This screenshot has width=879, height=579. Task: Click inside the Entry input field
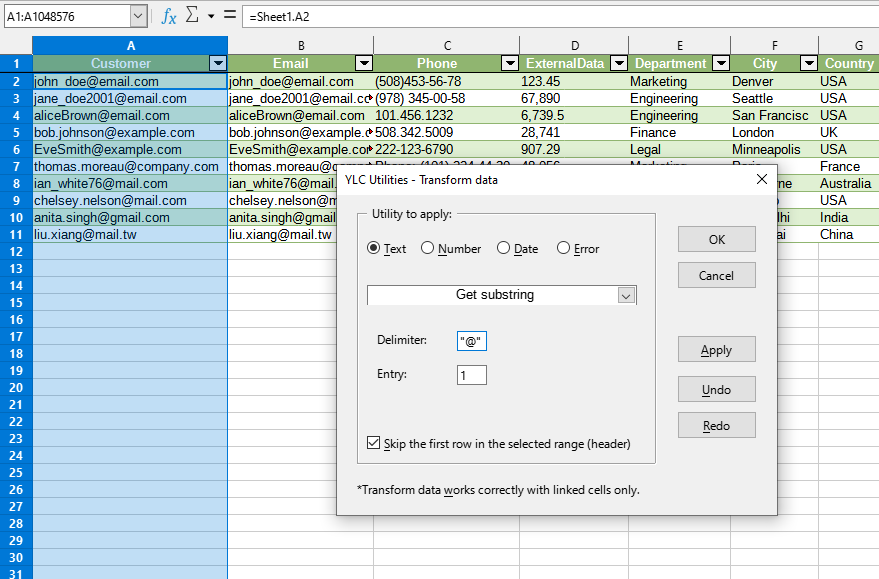pyautogui.click(x=471, y=374)
